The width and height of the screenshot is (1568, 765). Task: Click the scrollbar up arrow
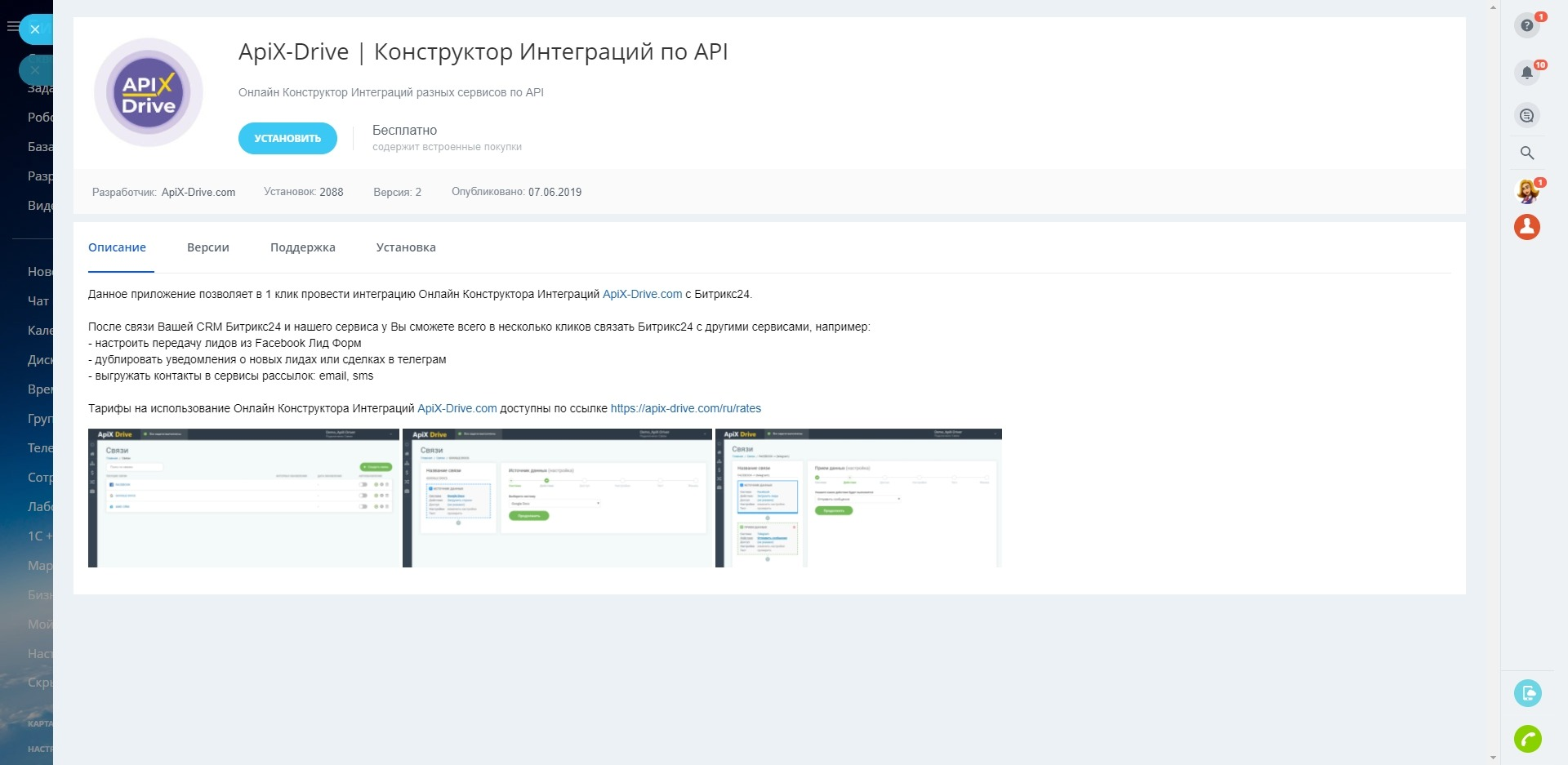pos(1493,7)
